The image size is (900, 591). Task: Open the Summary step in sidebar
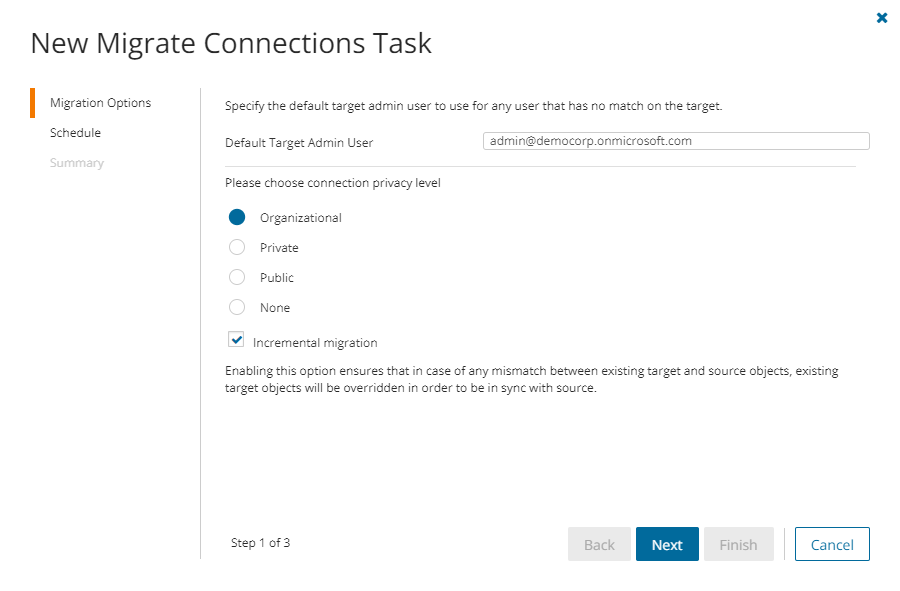click(x=76, y=163)
